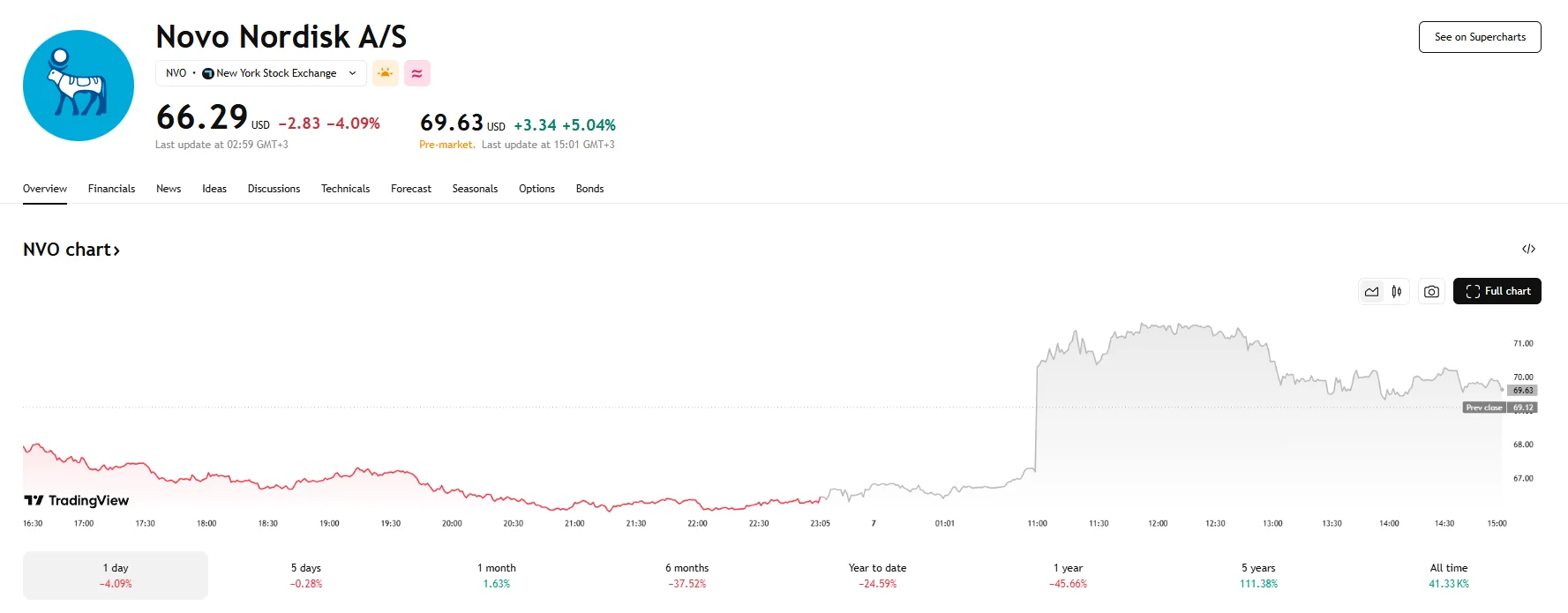The width and height of the screenshot is (1568, 613).
Task: Click the +3.34 +5.04% change text
Action: point(565,125)
